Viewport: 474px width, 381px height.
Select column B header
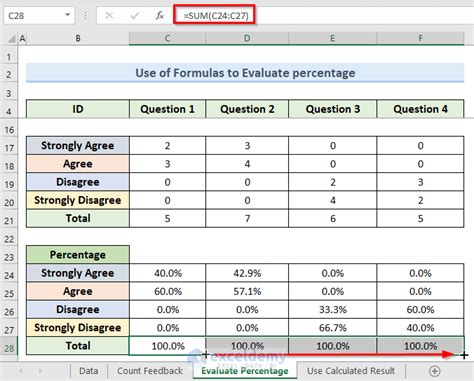coord(78,38)
